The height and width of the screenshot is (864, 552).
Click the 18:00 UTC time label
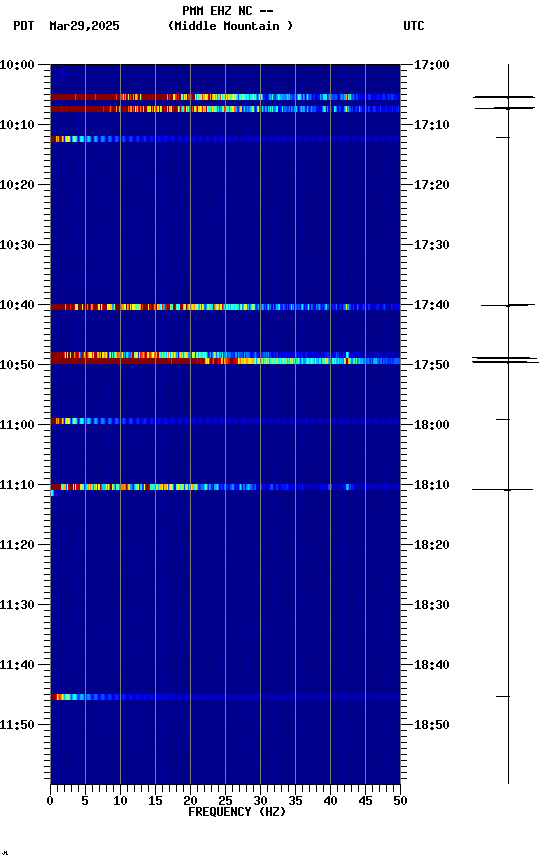point(432,425)
